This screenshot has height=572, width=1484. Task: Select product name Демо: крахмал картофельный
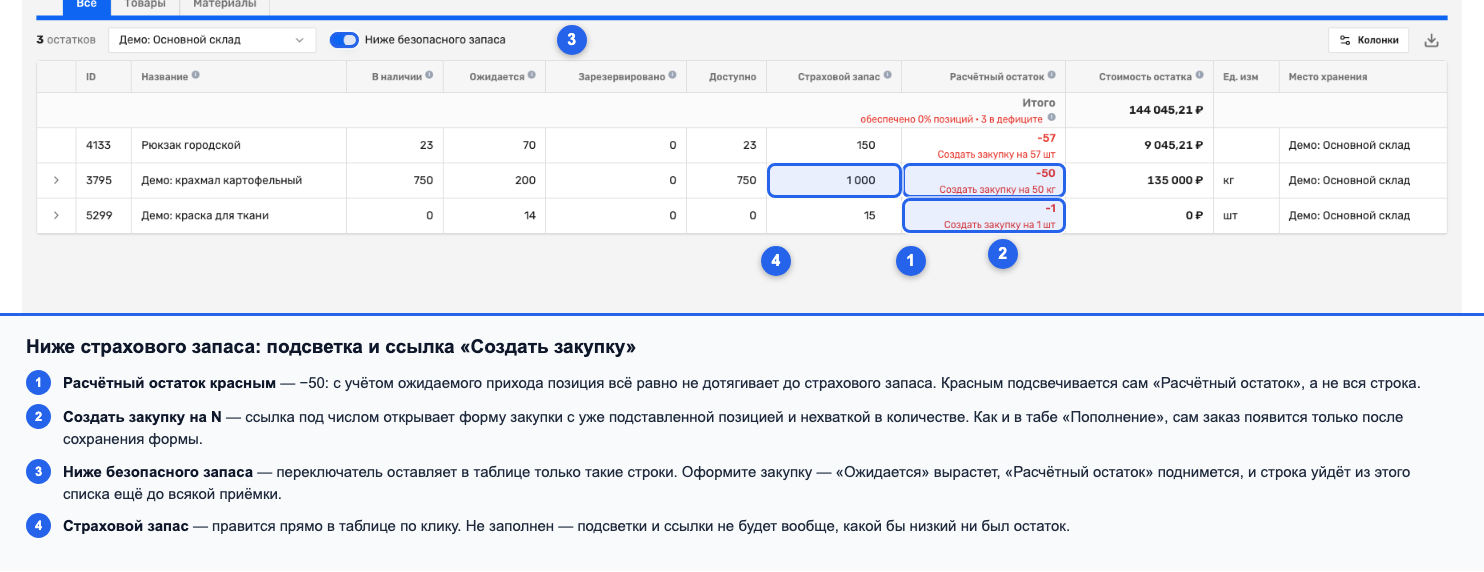tap(222, 181)
